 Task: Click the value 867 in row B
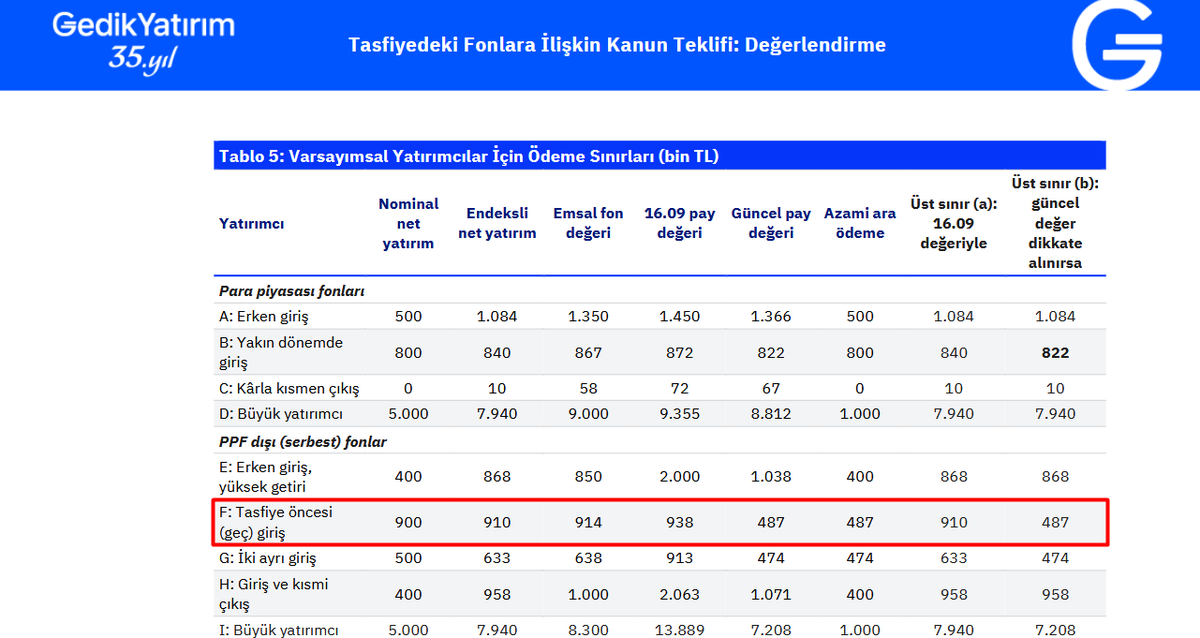click(588, 352)
